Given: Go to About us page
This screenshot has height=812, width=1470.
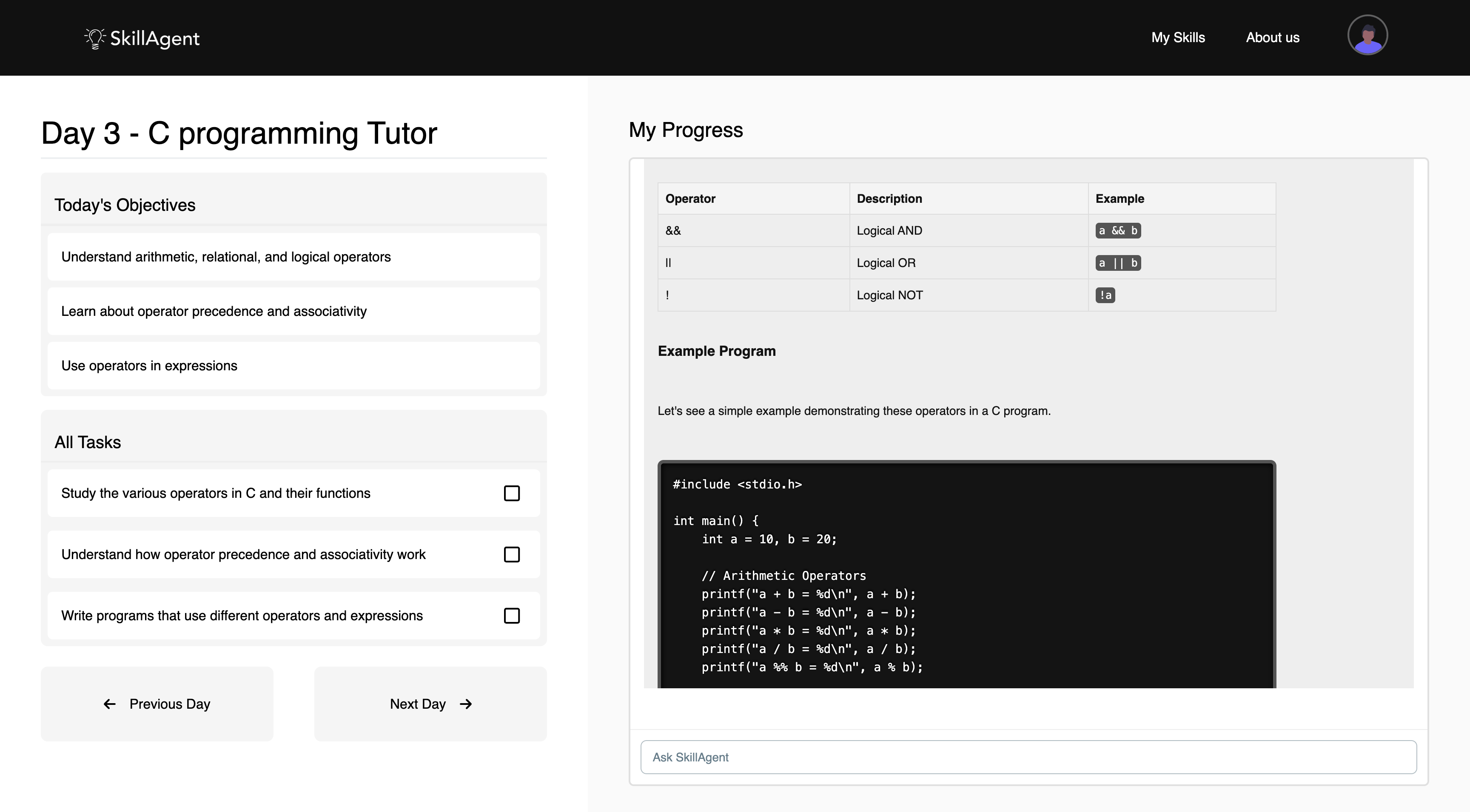Looking at the screenshot, I should pyautogui.click(x=1272, y=38).
